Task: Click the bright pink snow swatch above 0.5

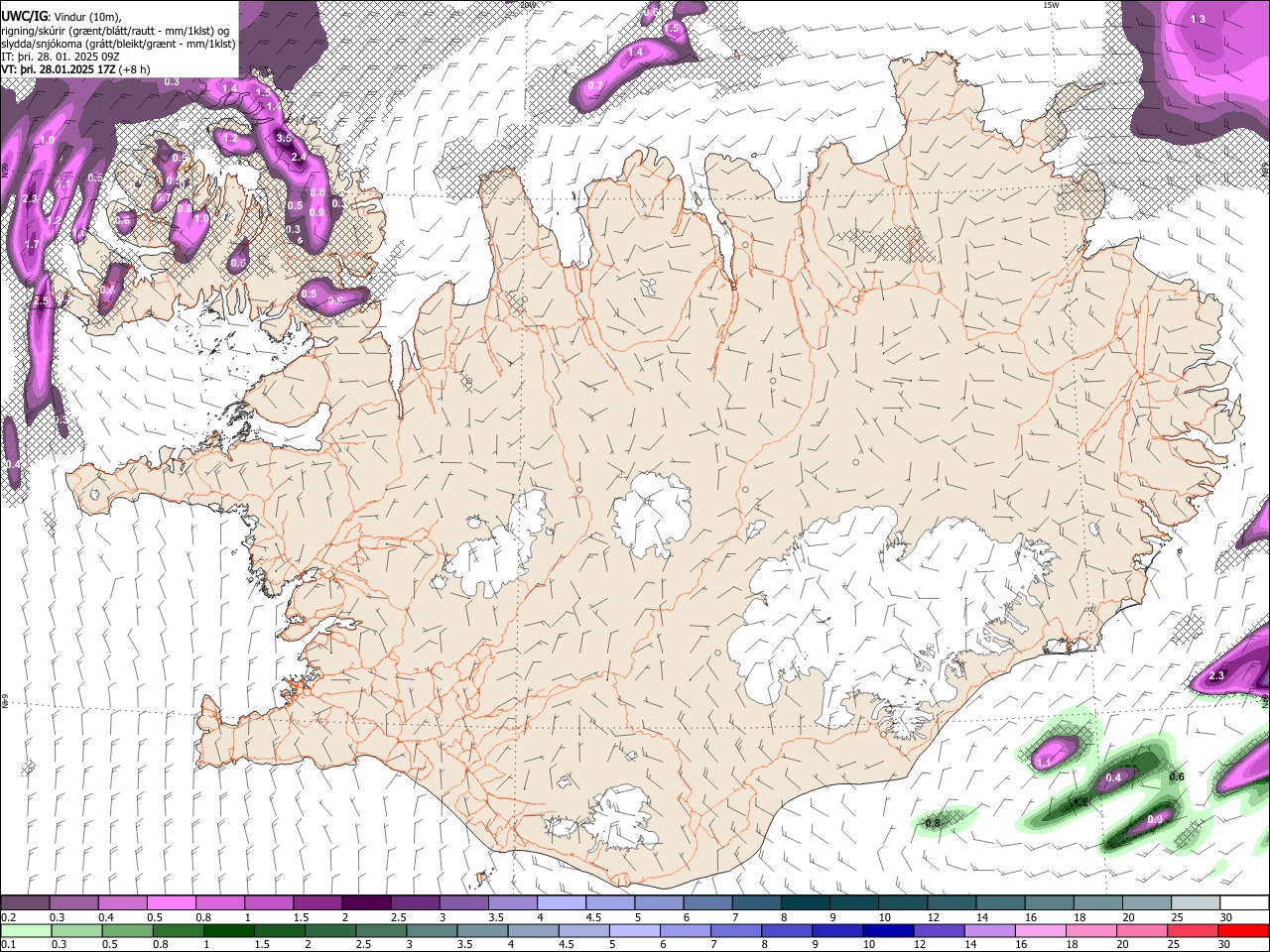Action: [171, 903]
